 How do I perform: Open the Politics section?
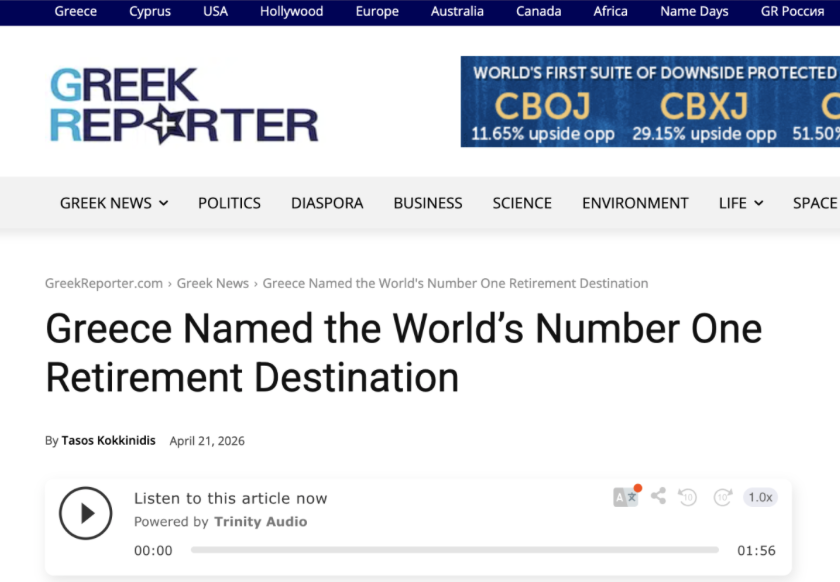click(x=229, y=203)
